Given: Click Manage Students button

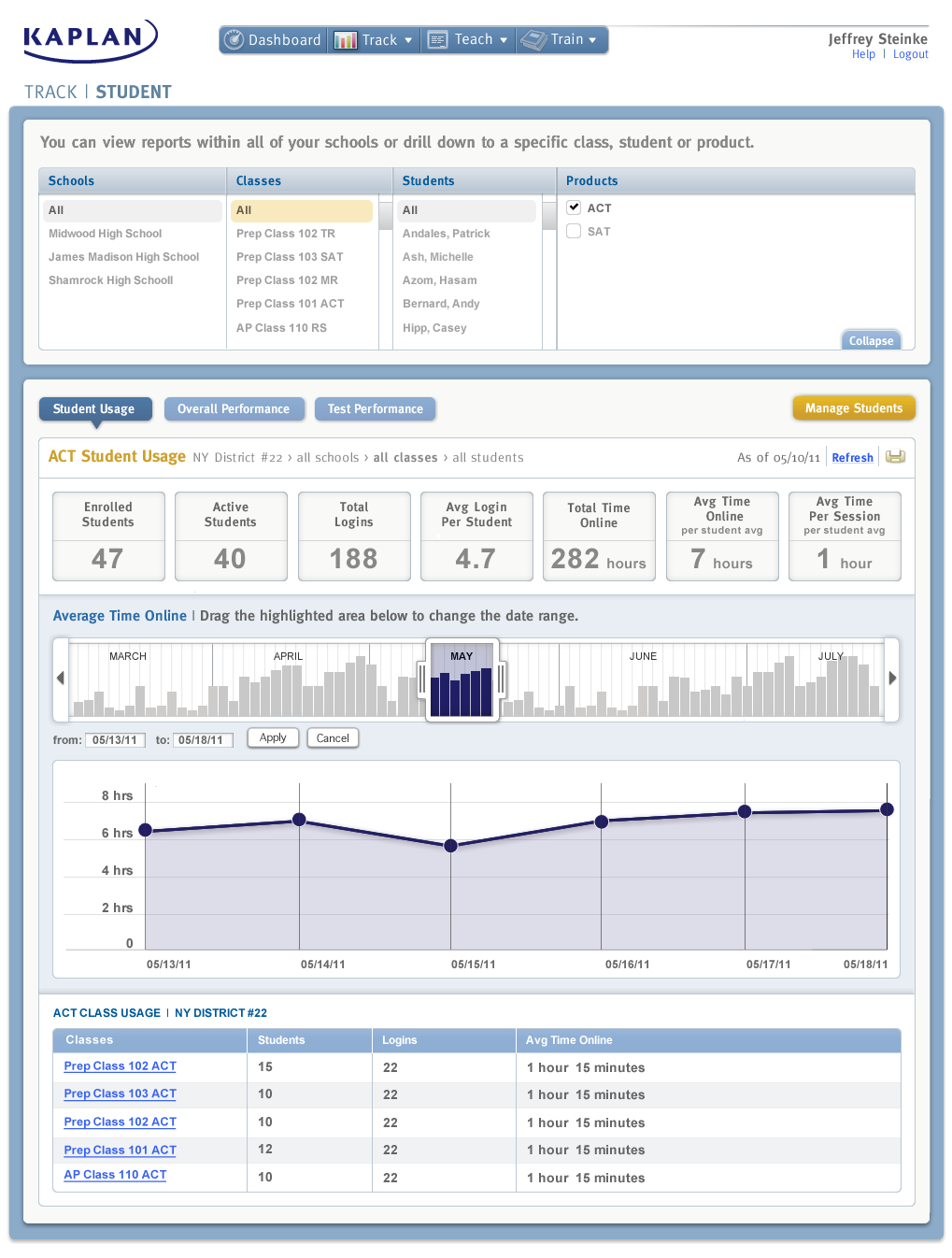Looking at the screenshot, I should 854,408.
